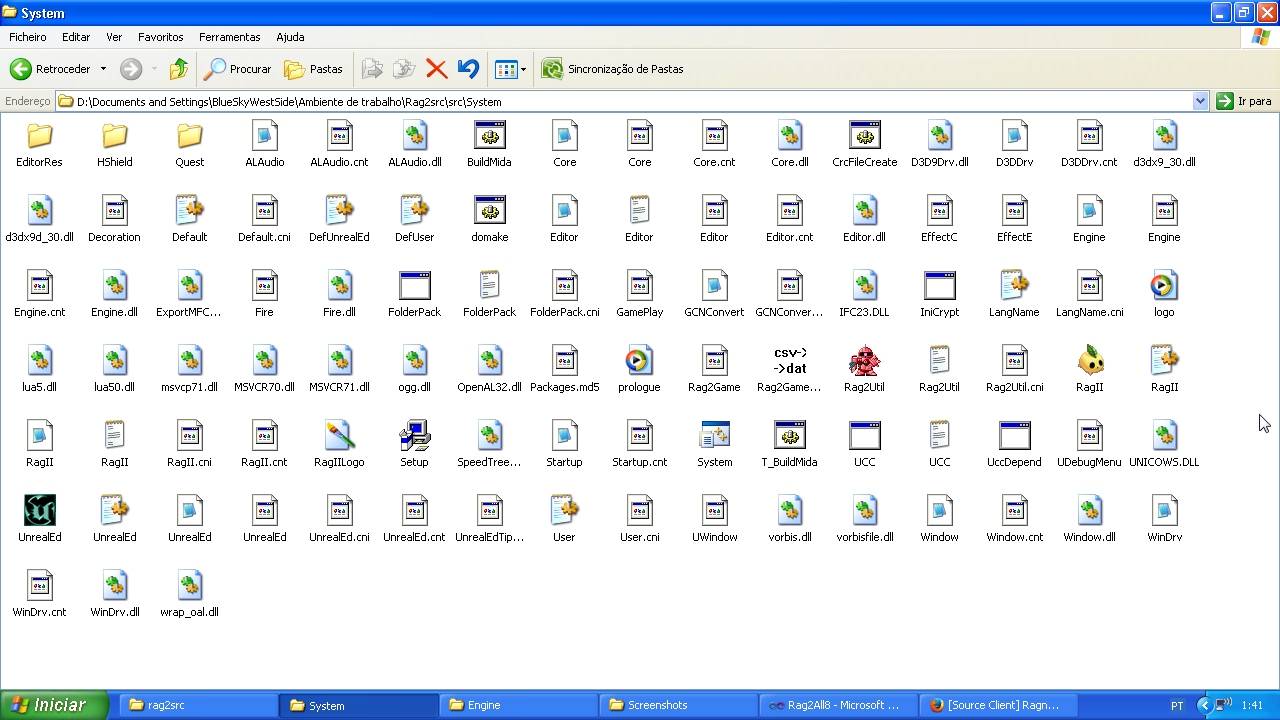The width and height of the screenshot is (1280, 720).
Task: Select the EffectC file icon
Action: (x=939, y=219)
